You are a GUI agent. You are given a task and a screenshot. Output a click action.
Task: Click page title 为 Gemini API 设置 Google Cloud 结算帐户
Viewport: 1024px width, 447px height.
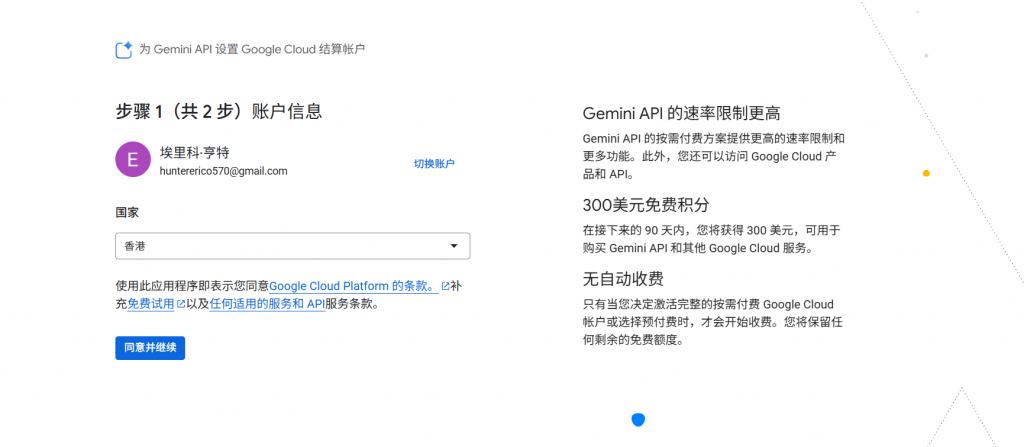pos(252,49)
